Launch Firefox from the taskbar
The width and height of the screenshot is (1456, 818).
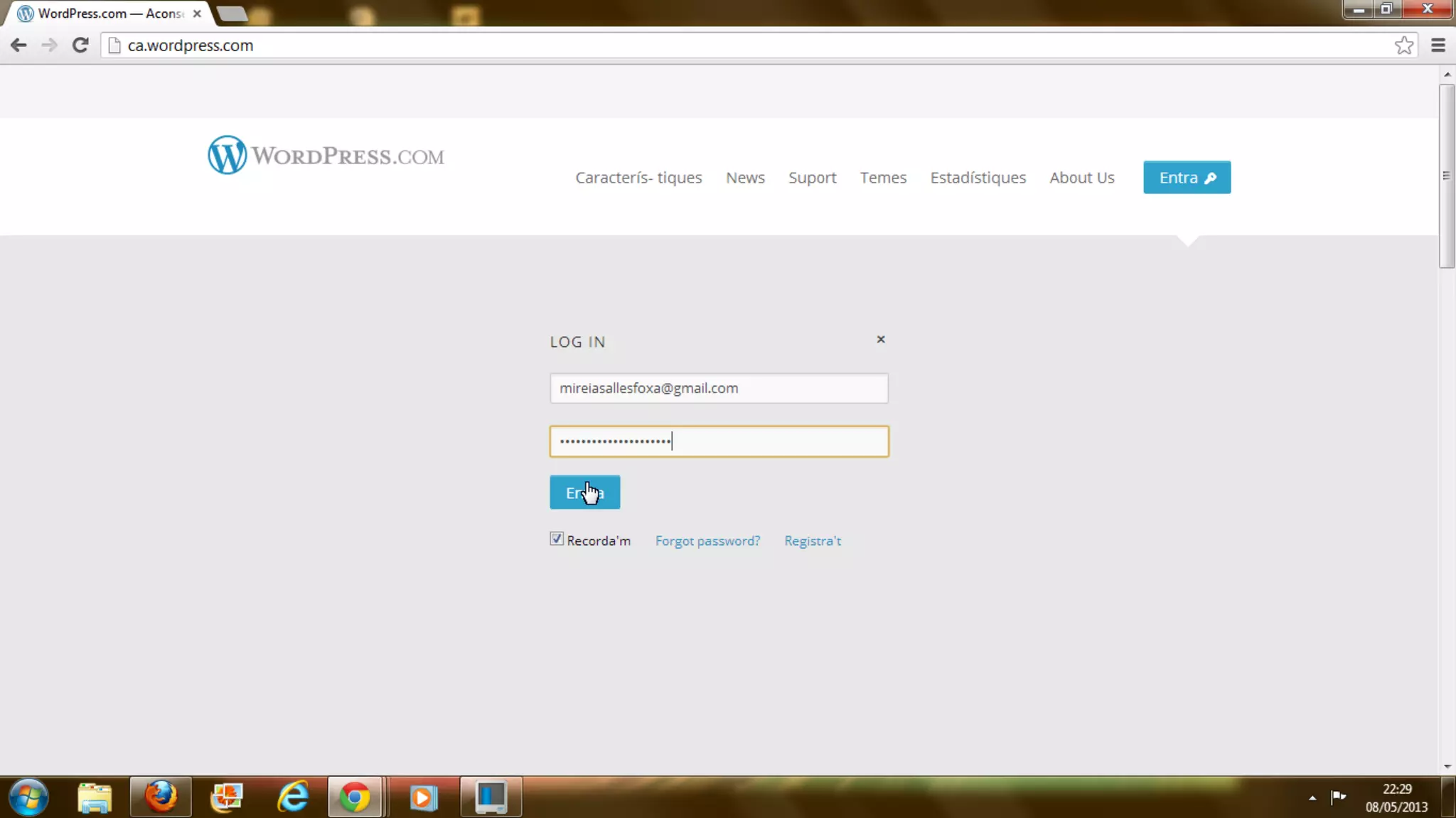point(161,797)
